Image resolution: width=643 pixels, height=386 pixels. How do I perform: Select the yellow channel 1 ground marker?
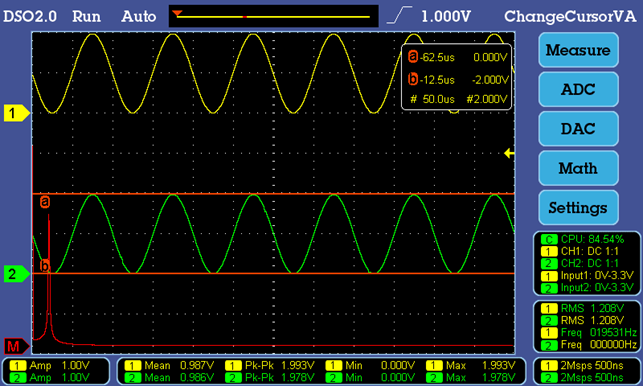point(16,113)
